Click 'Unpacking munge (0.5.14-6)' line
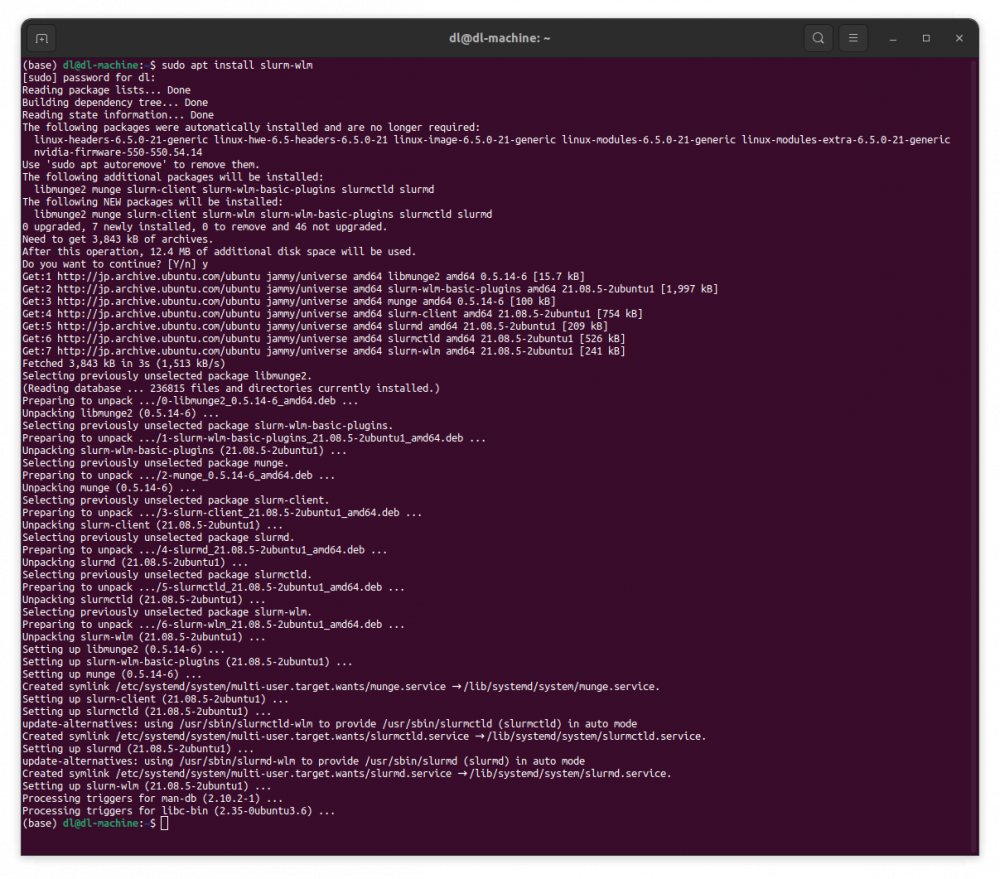This screenshot has height=879, width=1000. pyautogui.click(x=109, y=488)
